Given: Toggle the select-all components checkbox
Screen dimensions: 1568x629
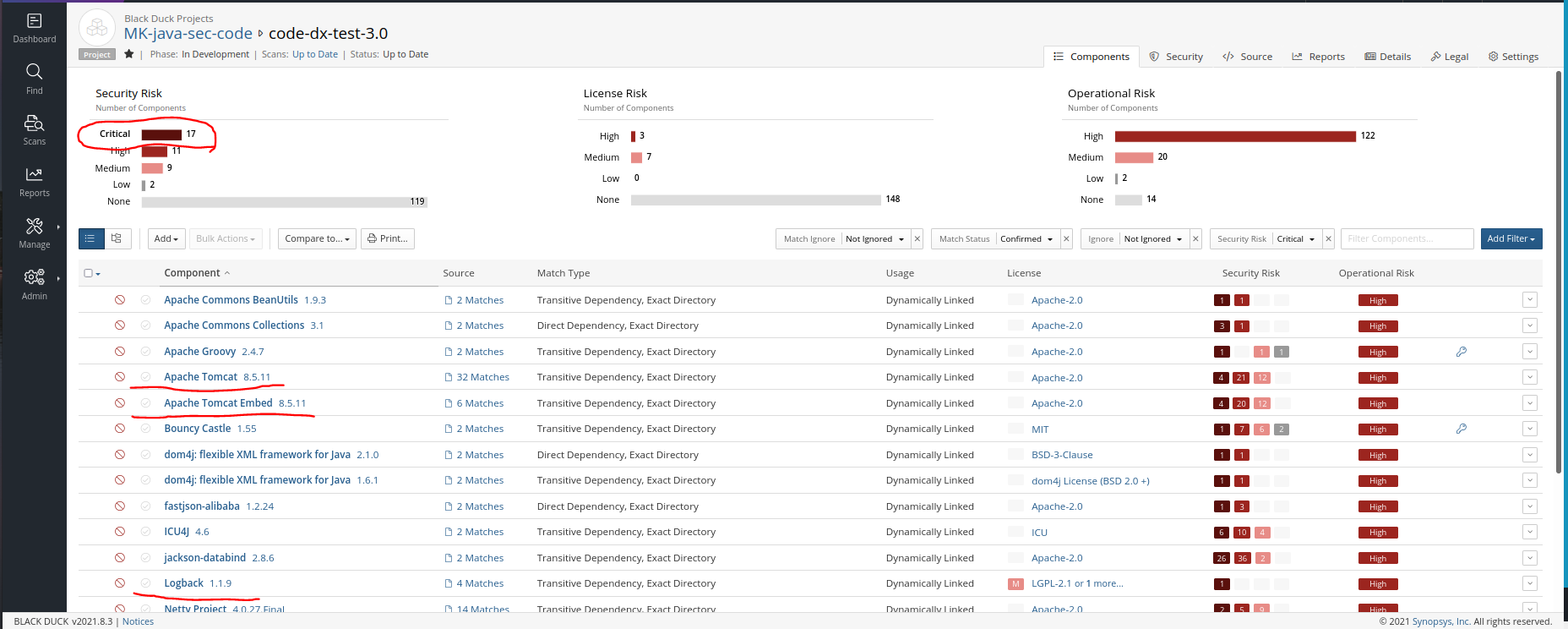Looking at the screenshot, I should 88,273.
